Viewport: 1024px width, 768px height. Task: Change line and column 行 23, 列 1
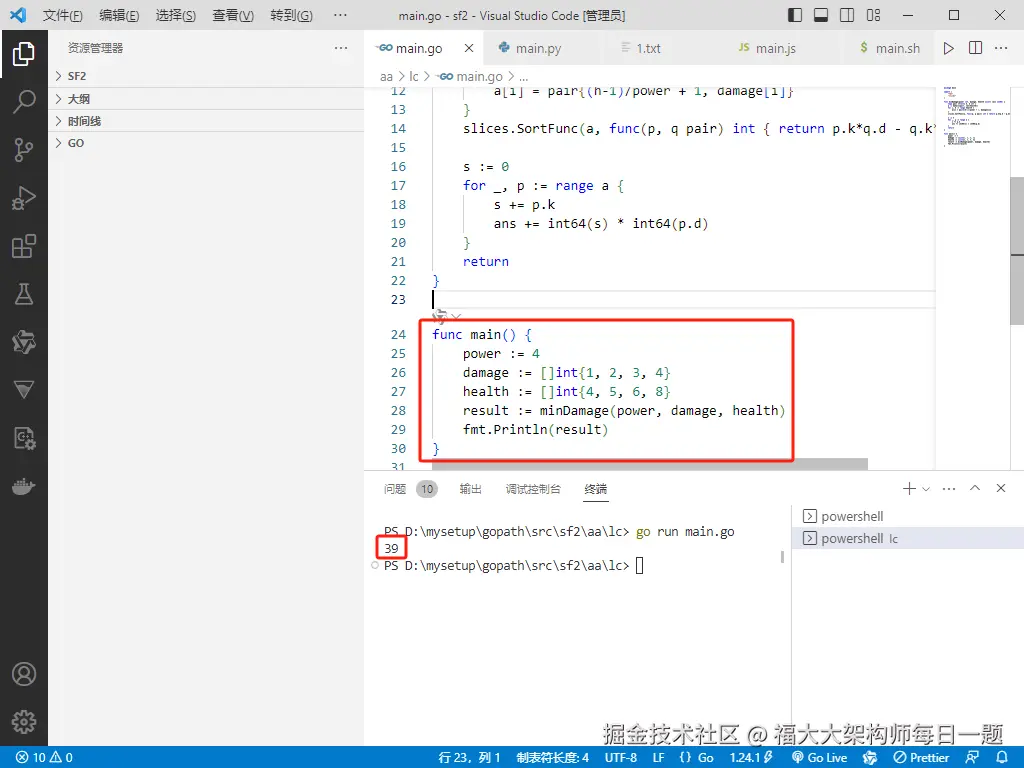(x=470, y=758)
